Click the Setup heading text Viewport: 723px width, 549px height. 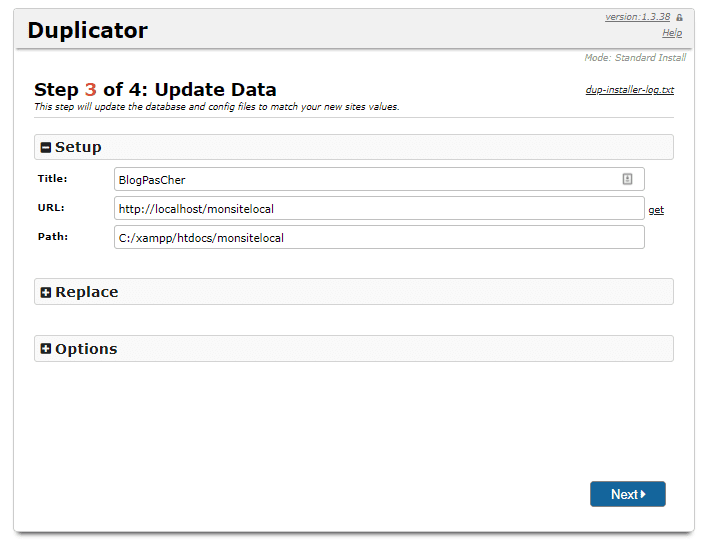pyautogui.click(x=78, y=147)
